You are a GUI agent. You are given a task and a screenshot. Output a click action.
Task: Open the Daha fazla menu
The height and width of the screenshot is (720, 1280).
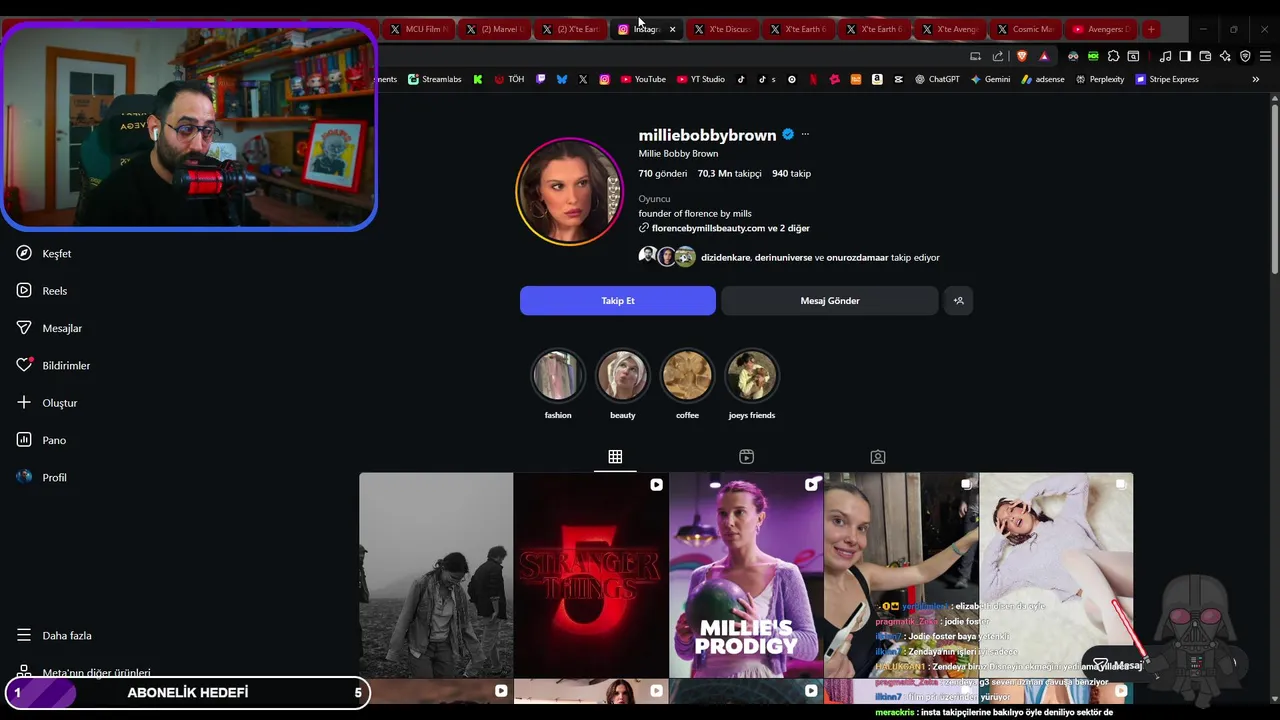pos(54,635)
